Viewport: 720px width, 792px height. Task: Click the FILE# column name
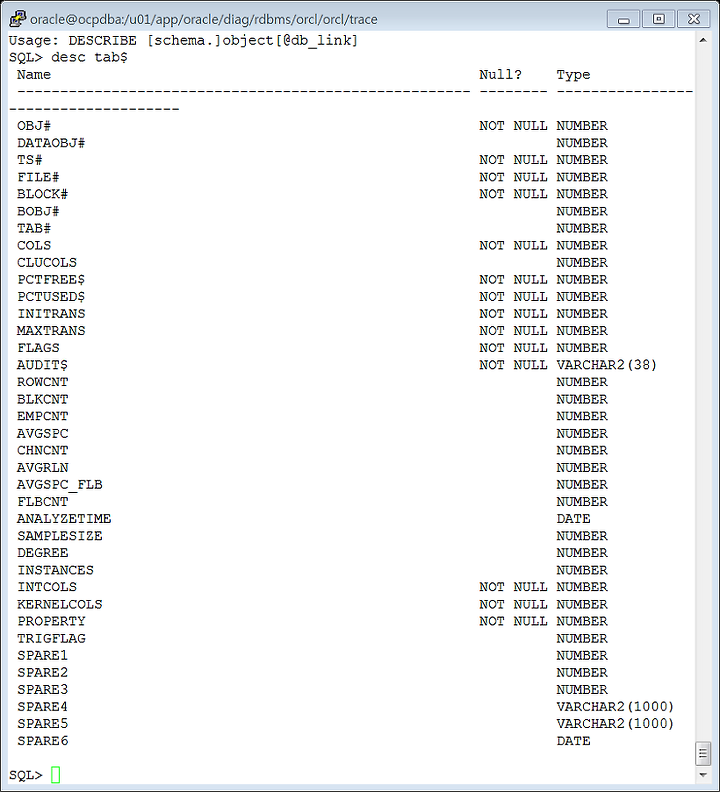point(38,177)
